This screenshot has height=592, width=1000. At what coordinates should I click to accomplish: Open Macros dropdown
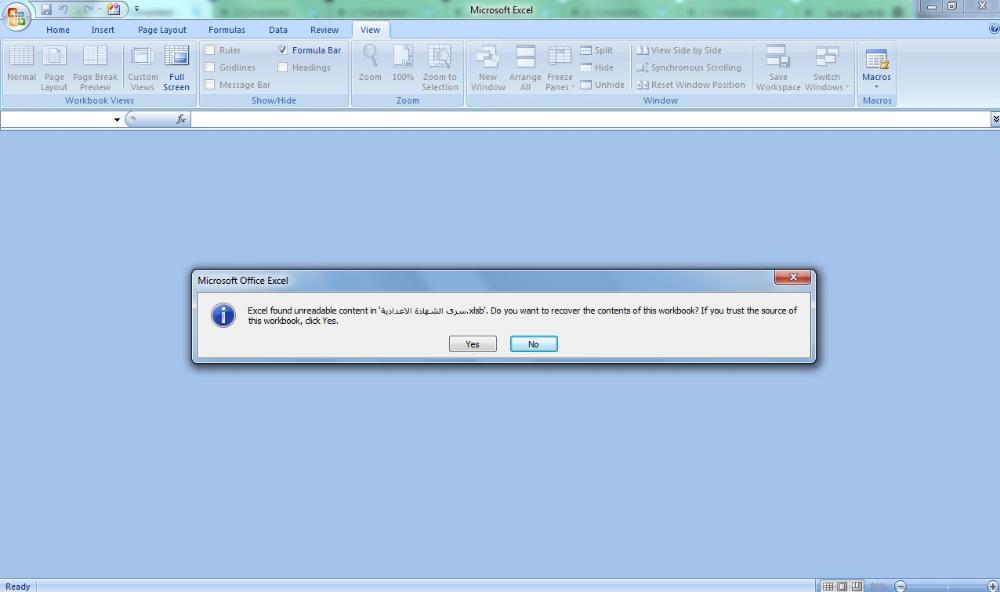click(x=876, y=68)
